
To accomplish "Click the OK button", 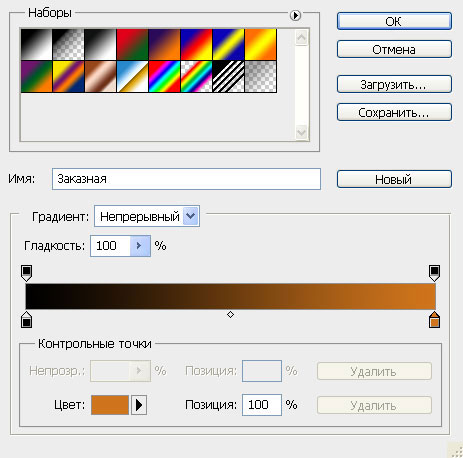I will 394,21.
